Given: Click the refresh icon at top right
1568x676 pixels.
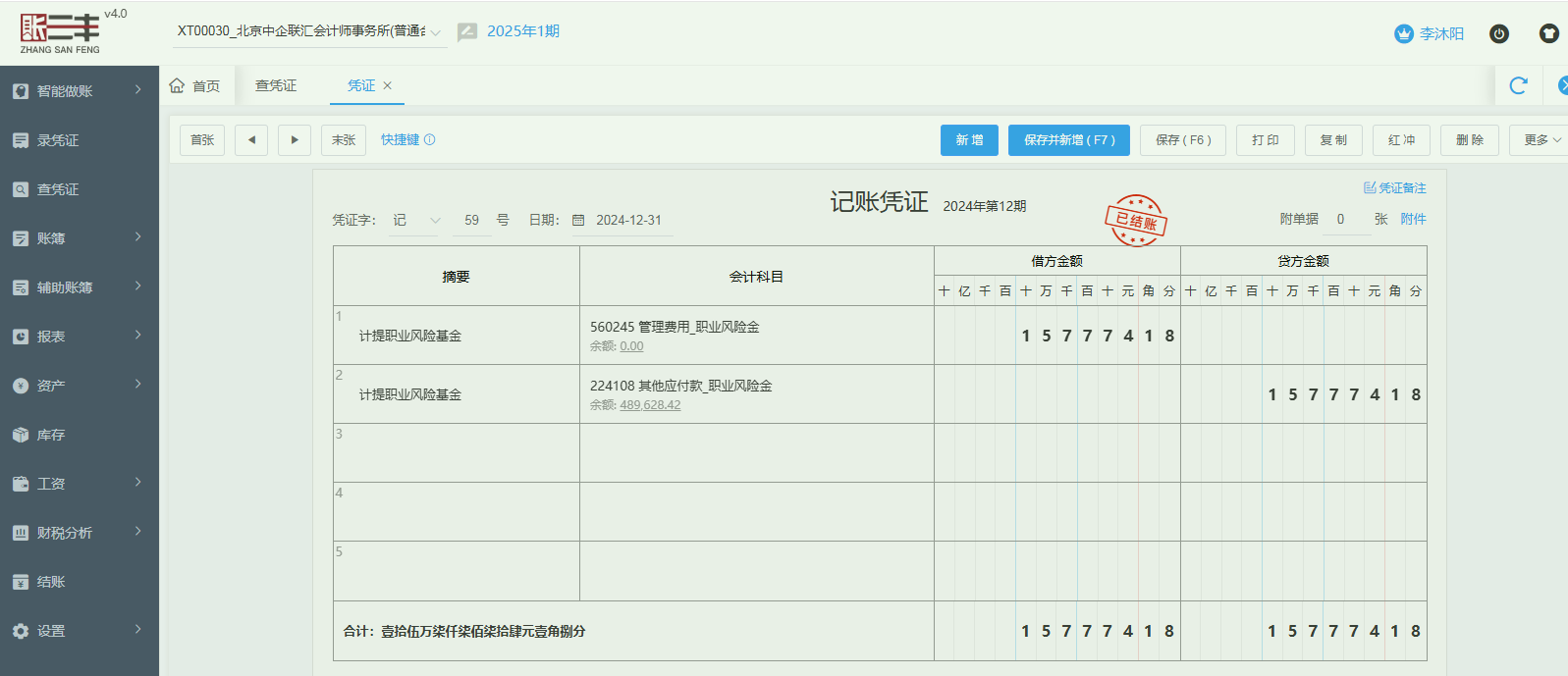Looking at the screenshot, I should [1518, 85].
